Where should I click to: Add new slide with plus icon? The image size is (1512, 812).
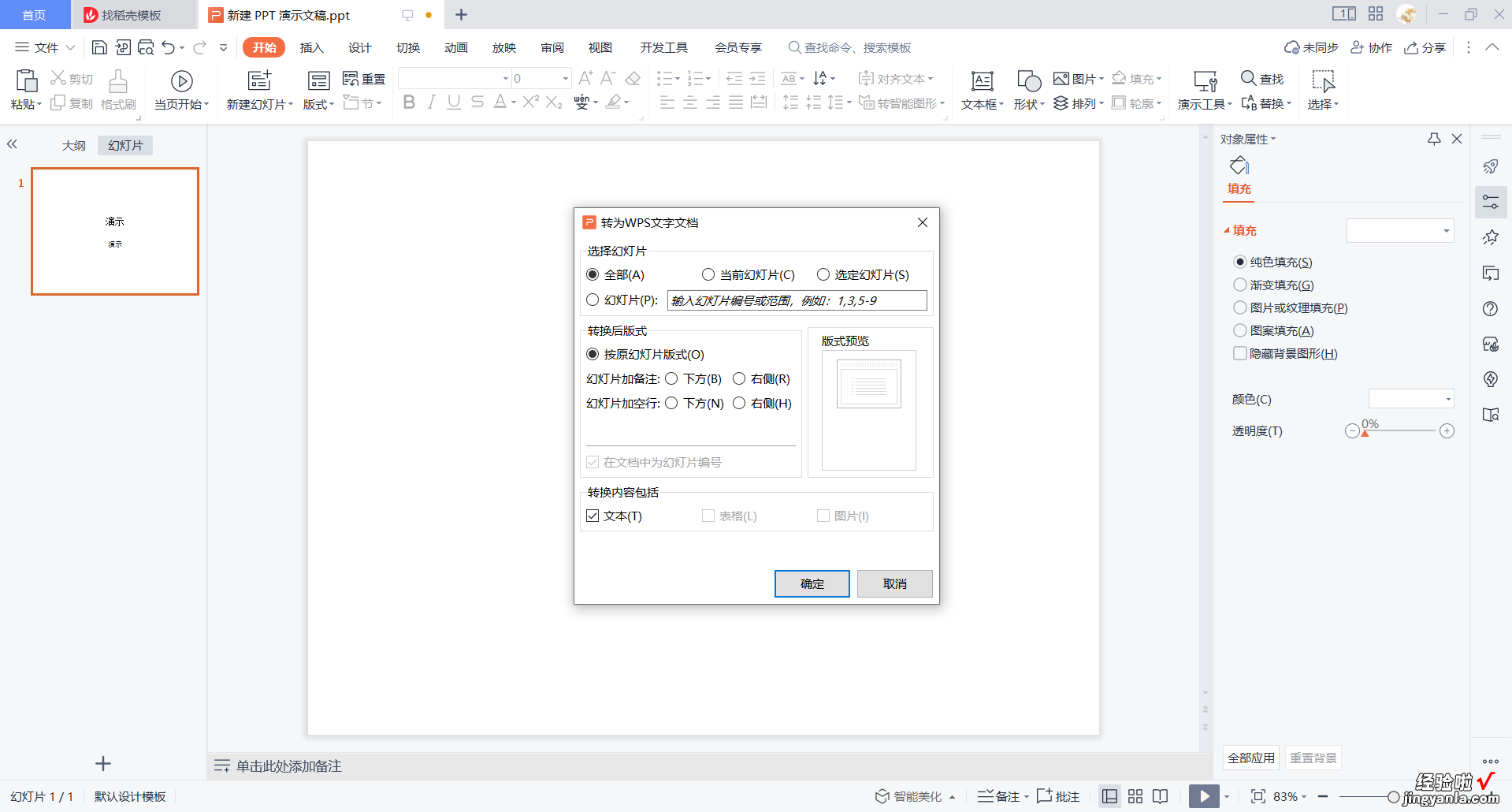pyautogui.click(x=103, y=763)
